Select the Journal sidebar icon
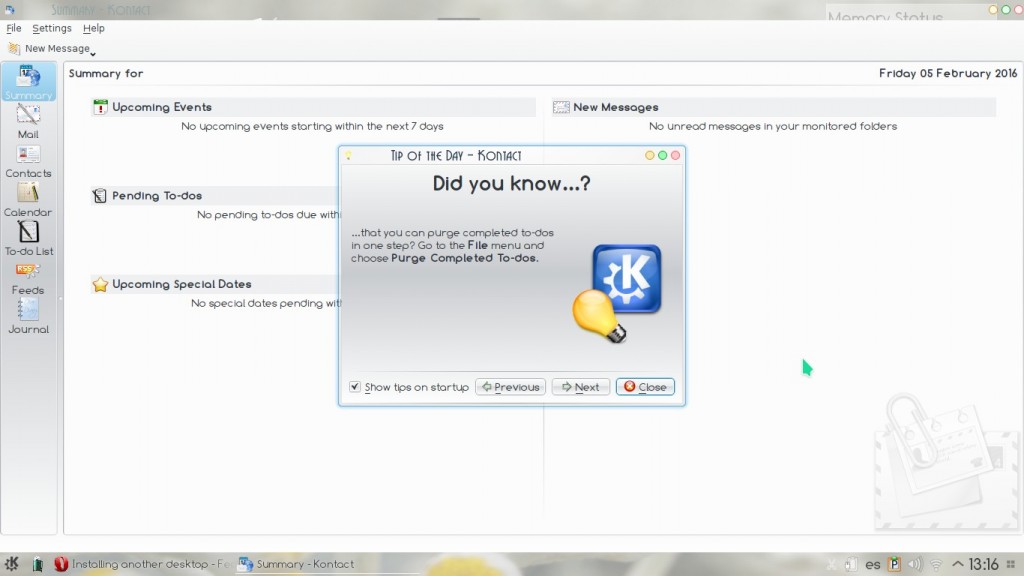1024x576 pixels. click(x=28, y=316)
